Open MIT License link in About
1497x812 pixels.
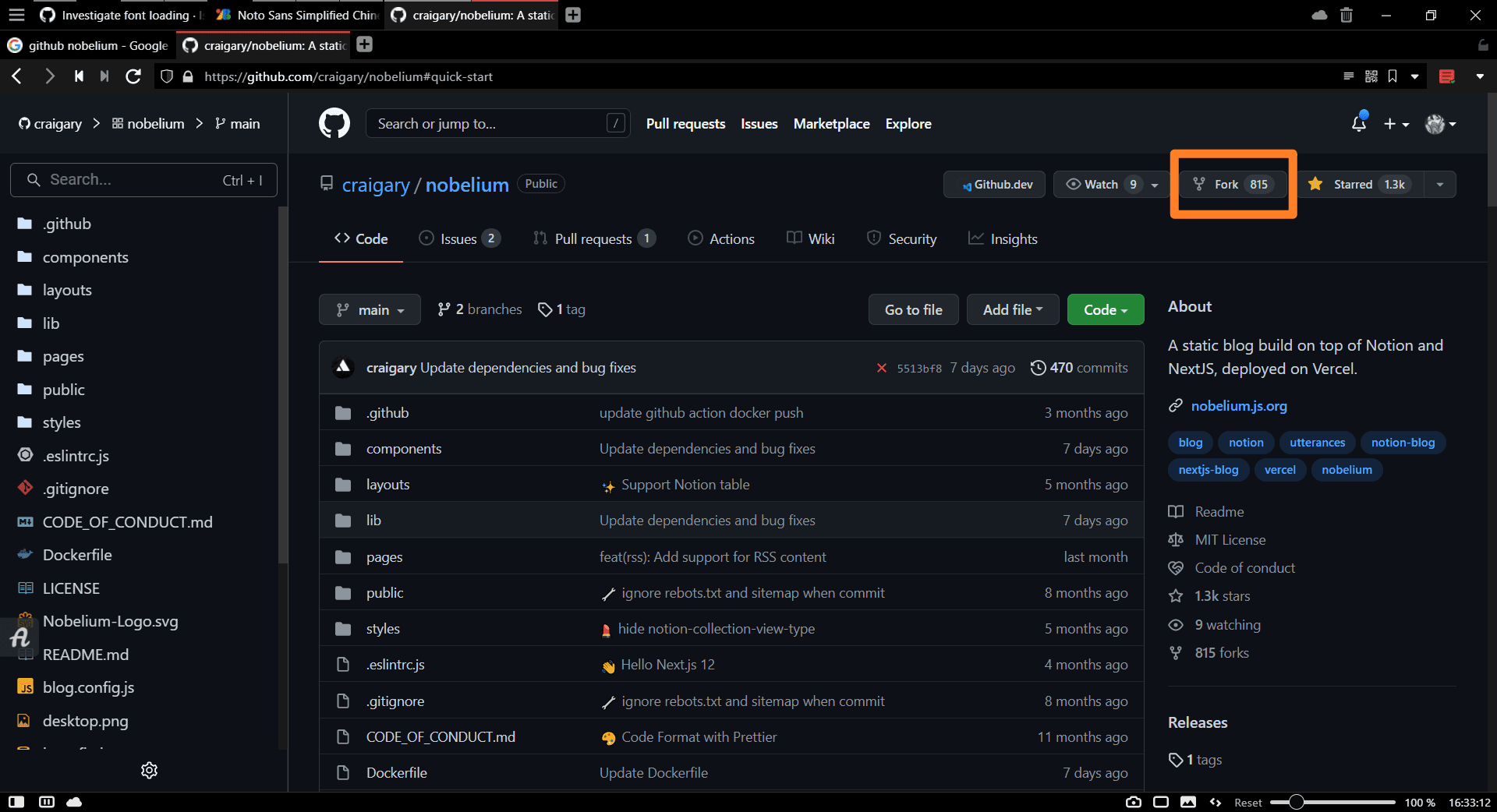(x=1230, y=540)
